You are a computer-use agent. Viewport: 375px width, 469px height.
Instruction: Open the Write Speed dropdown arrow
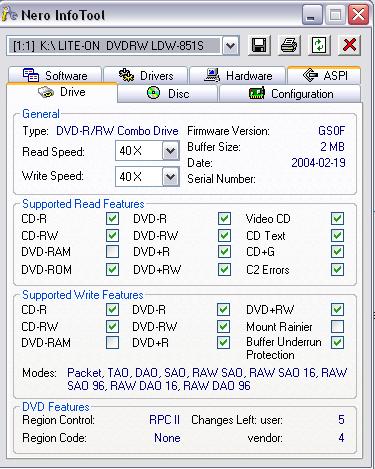tap(171, 176)
